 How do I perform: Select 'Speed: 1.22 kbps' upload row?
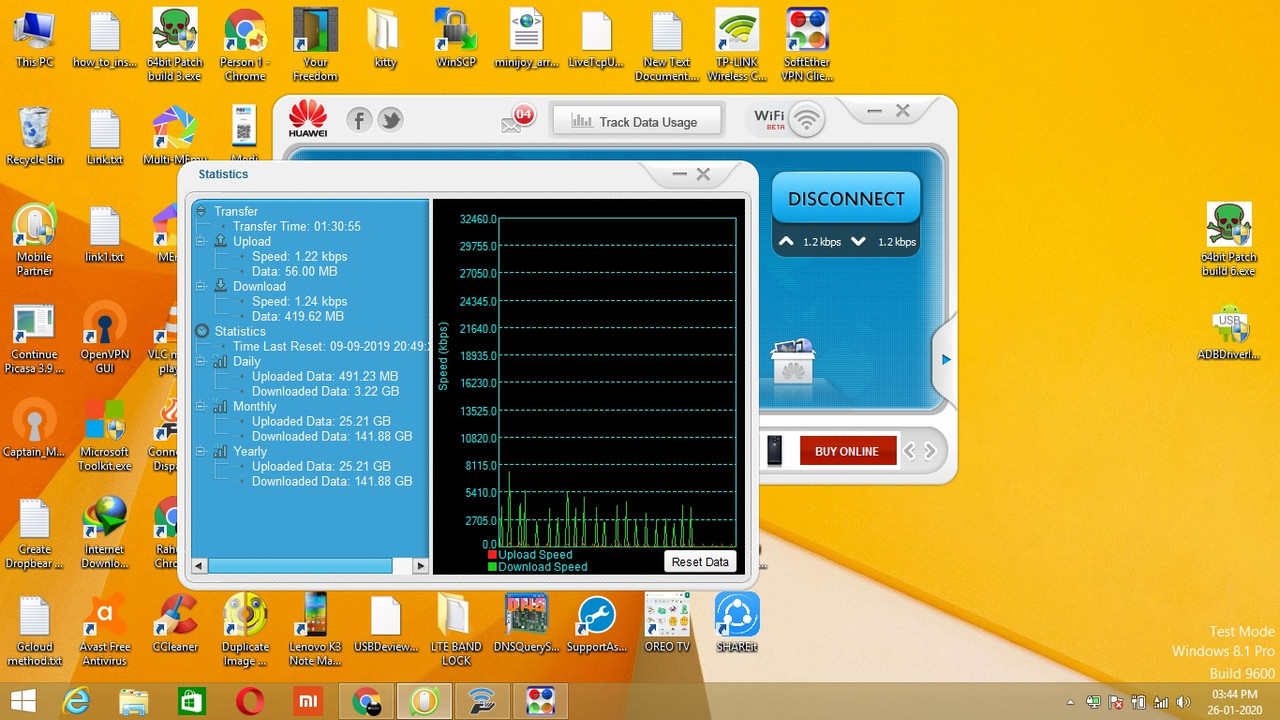pos(300,256)
